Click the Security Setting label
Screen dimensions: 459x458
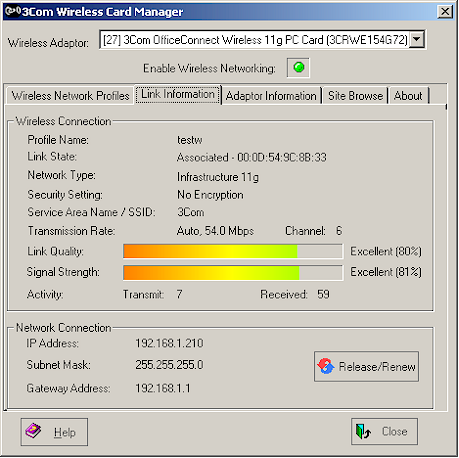coord(65,195)
